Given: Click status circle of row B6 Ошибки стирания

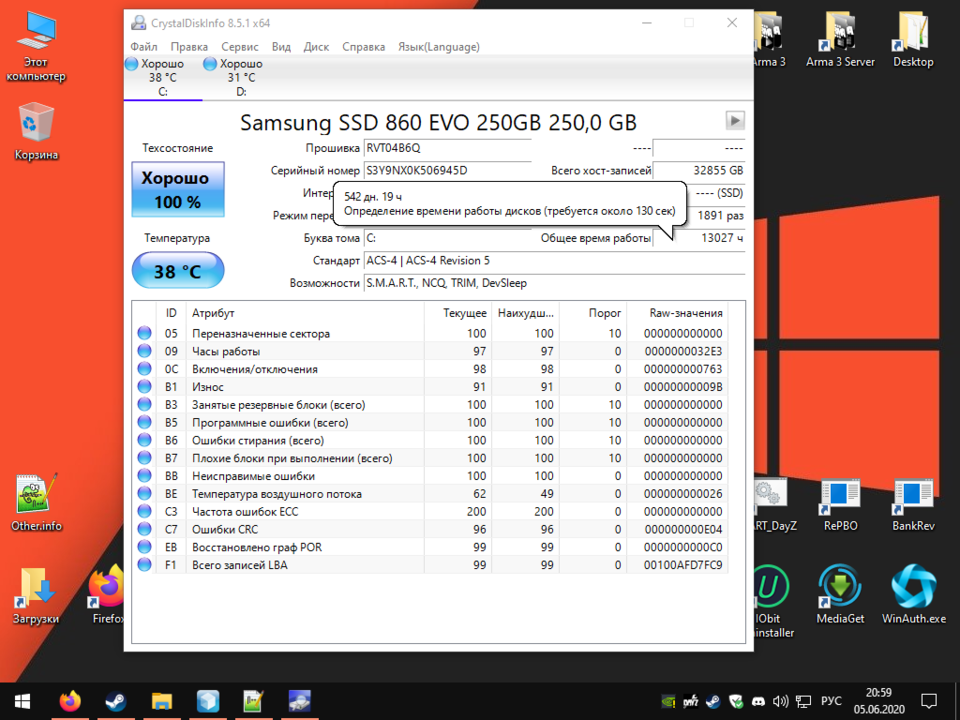Looking at the screenshot, I should pos(144,440).
